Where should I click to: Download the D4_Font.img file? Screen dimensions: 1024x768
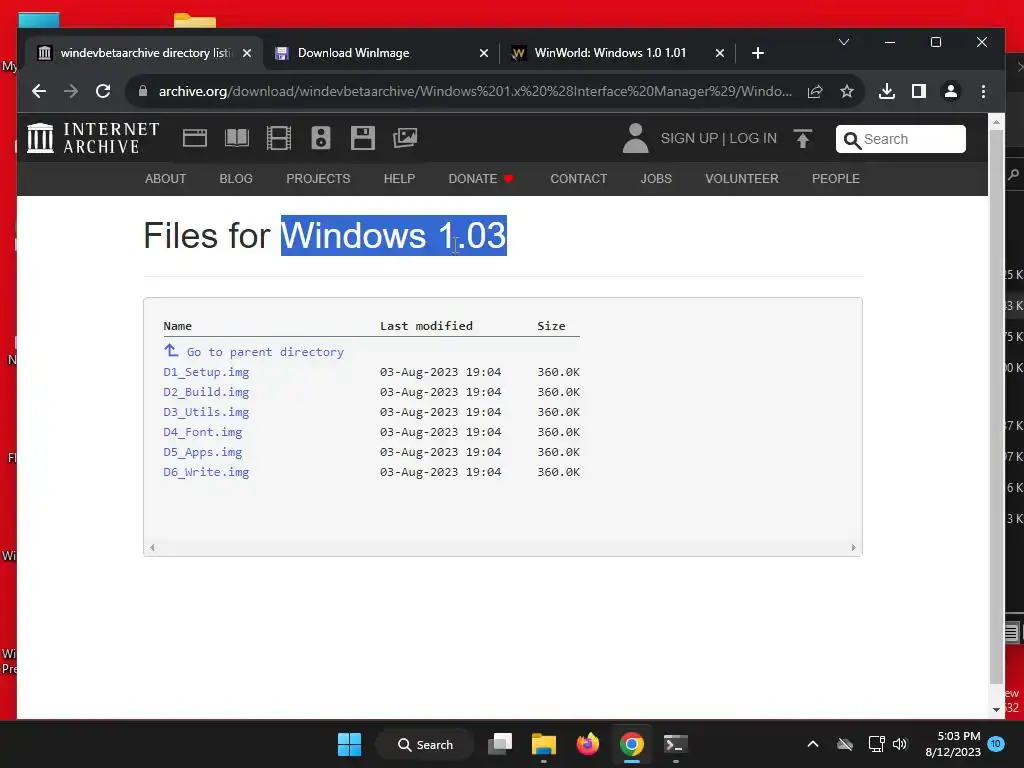202,432
